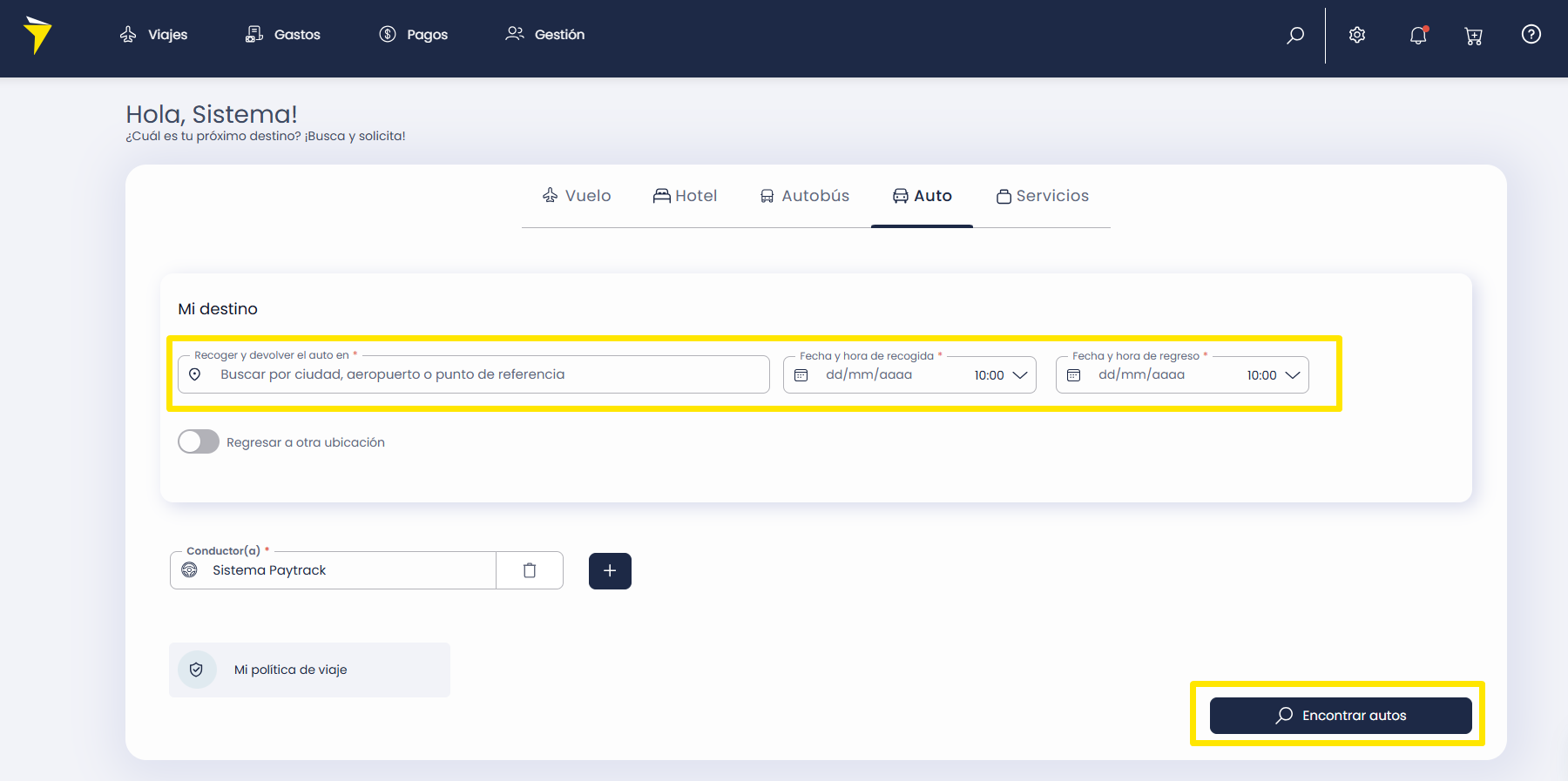Screen dimensions: 1568x781
Task: Click the shield icon for travel policy
Action: [x=197, y=670]
